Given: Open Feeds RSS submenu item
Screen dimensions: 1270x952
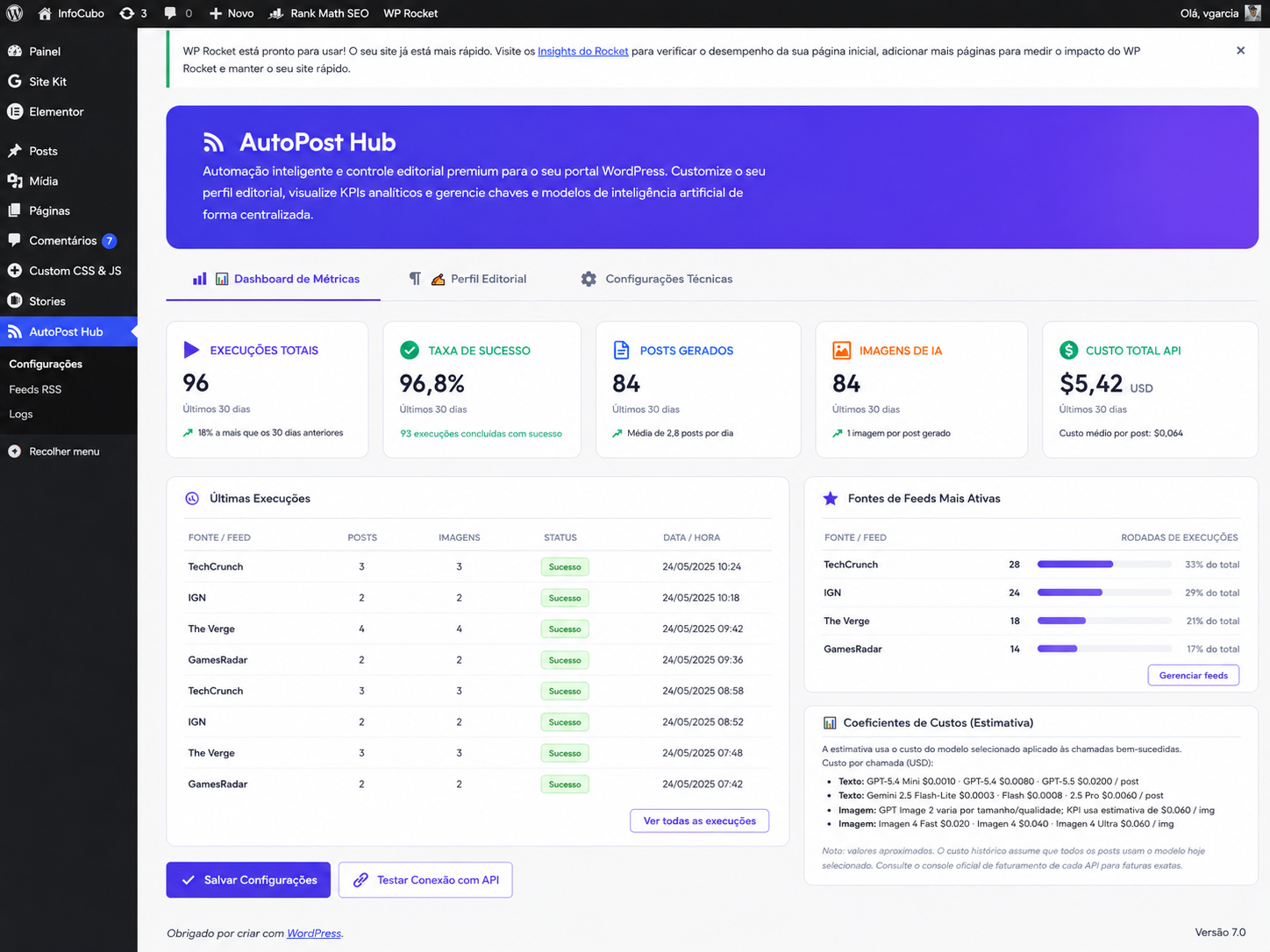Looking at the screenshot, I should point(35,389).
